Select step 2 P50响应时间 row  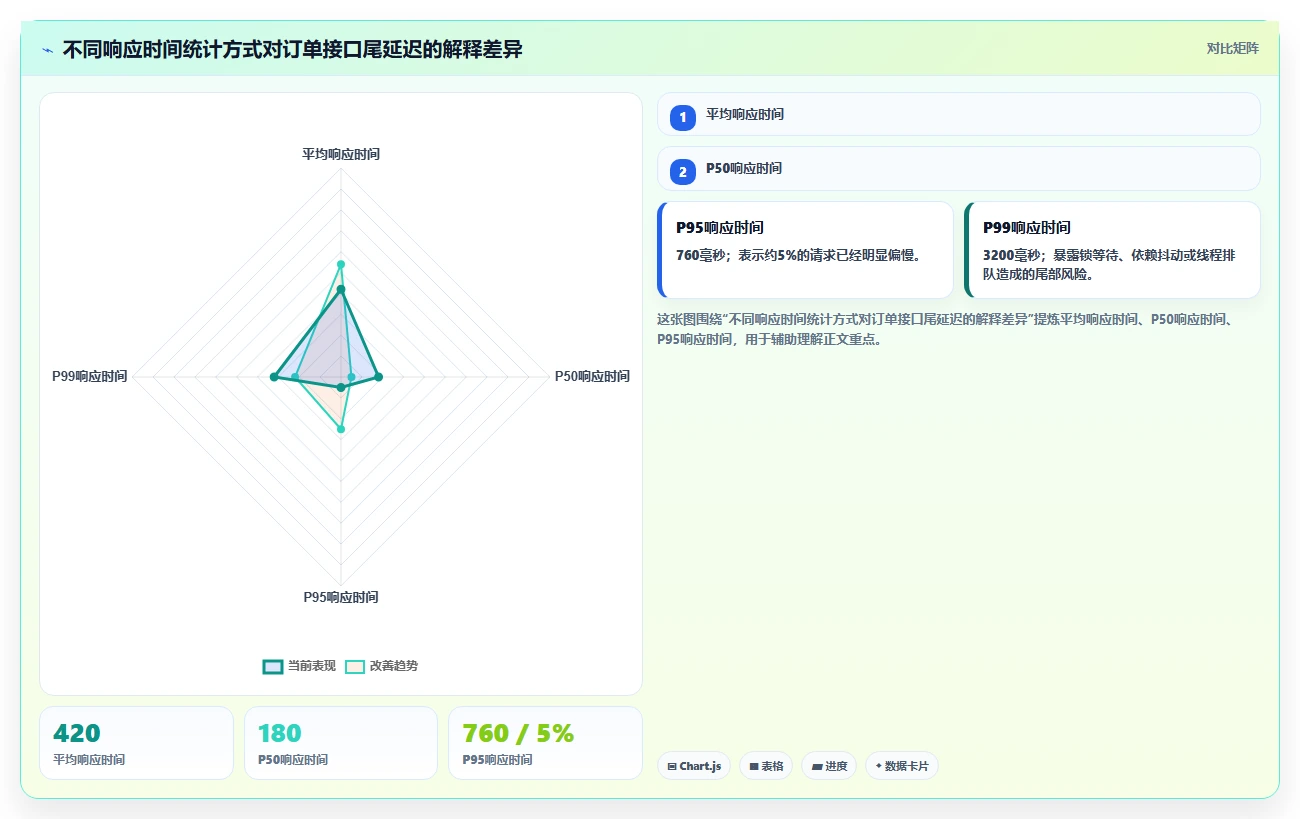[x=958, y=169]
